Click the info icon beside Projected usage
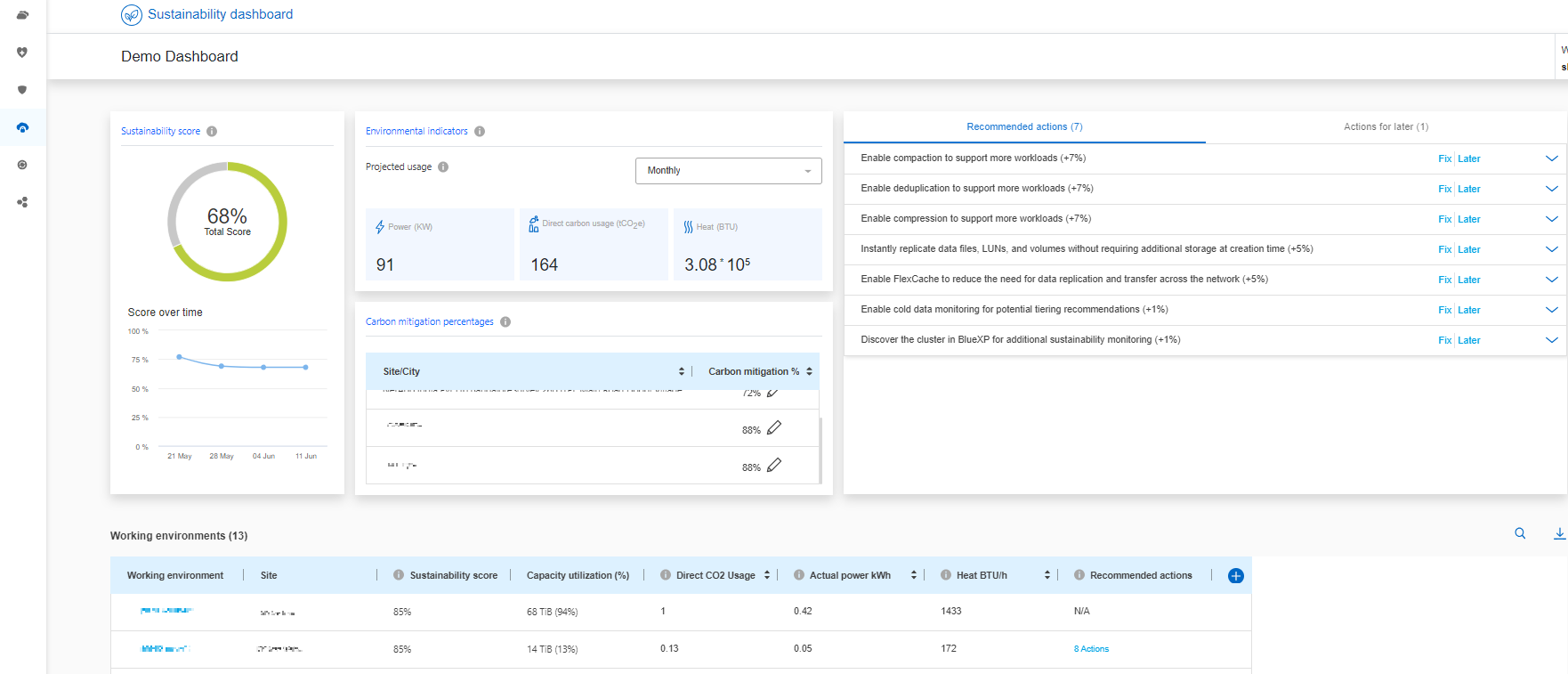This screenshot has height=674, width=1568. tap(443, 167)
